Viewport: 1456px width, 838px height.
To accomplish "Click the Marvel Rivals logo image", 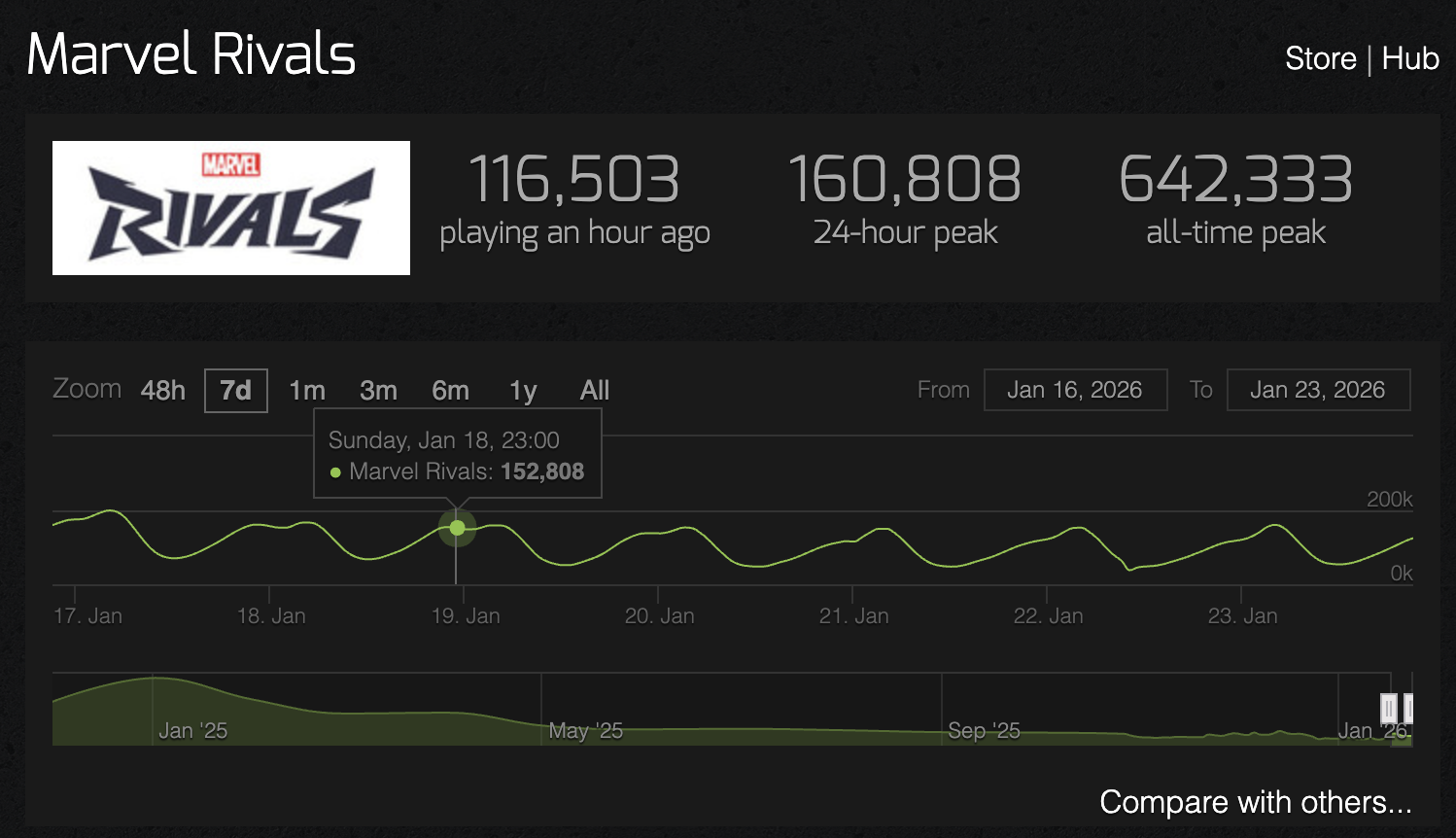I will pyautogui.click(x=231, y=208).
